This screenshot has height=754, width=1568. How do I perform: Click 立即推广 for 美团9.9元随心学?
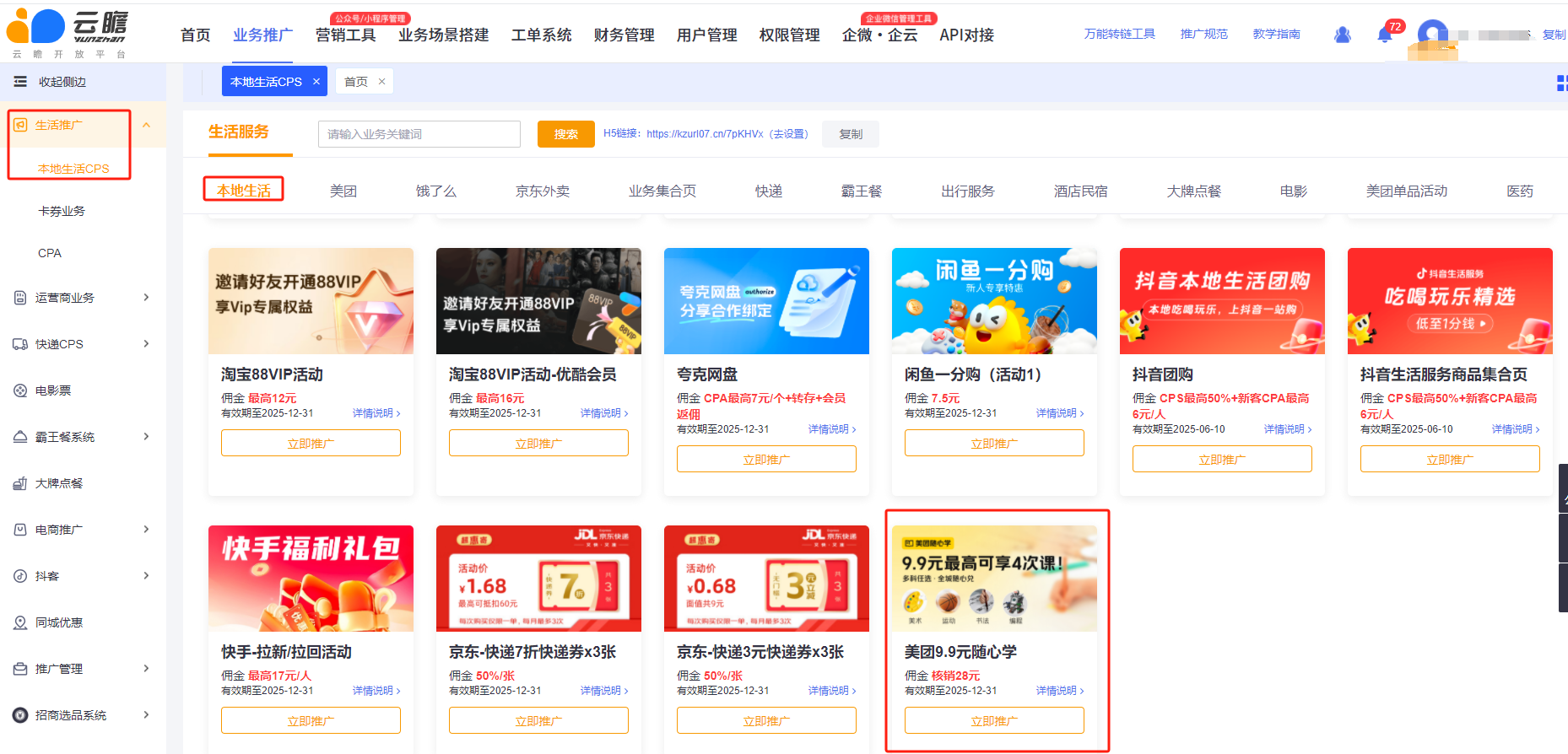click(994, 720)
